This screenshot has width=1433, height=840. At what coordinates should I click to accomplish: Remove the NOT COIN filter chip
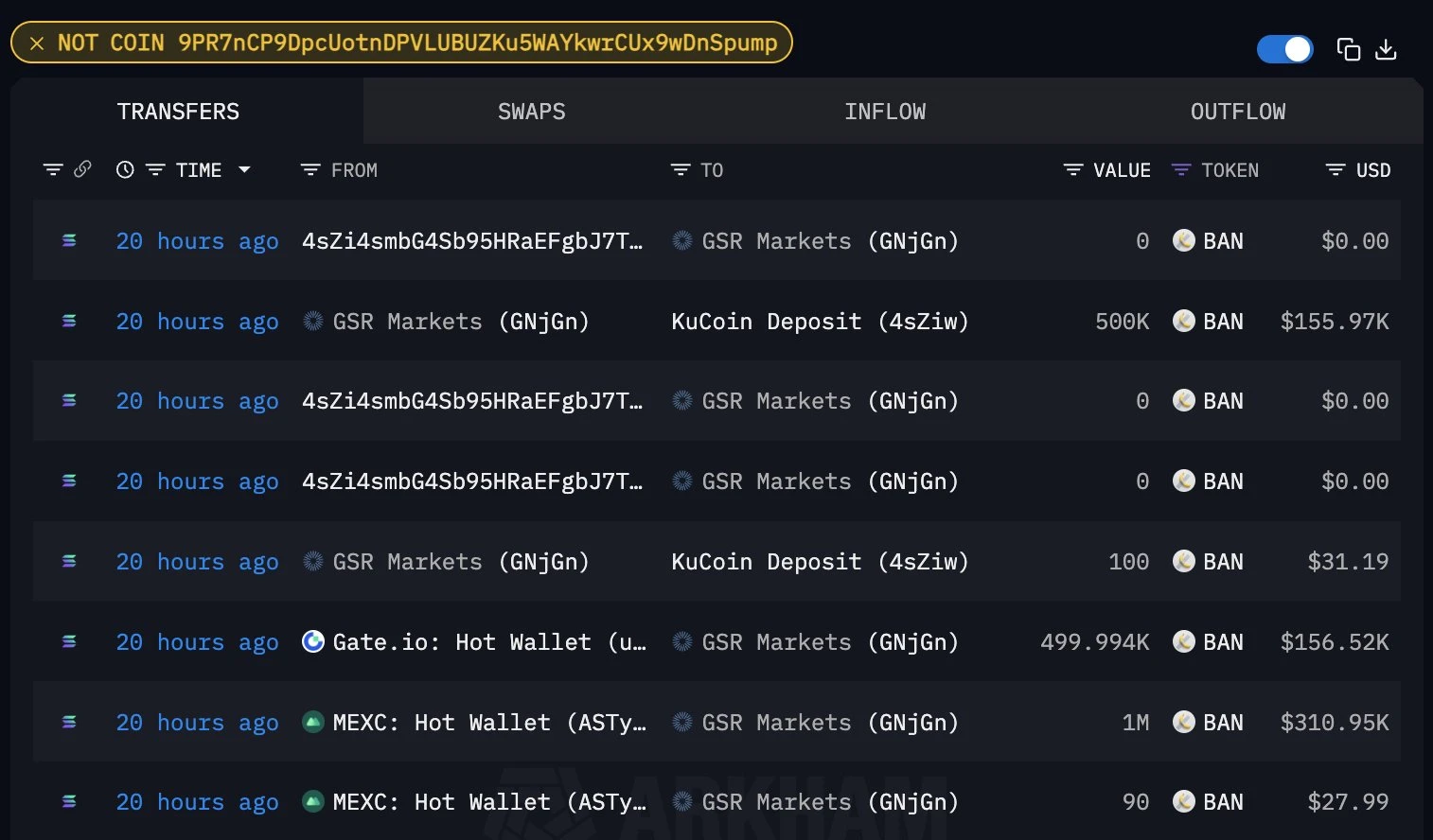[37, 44]
